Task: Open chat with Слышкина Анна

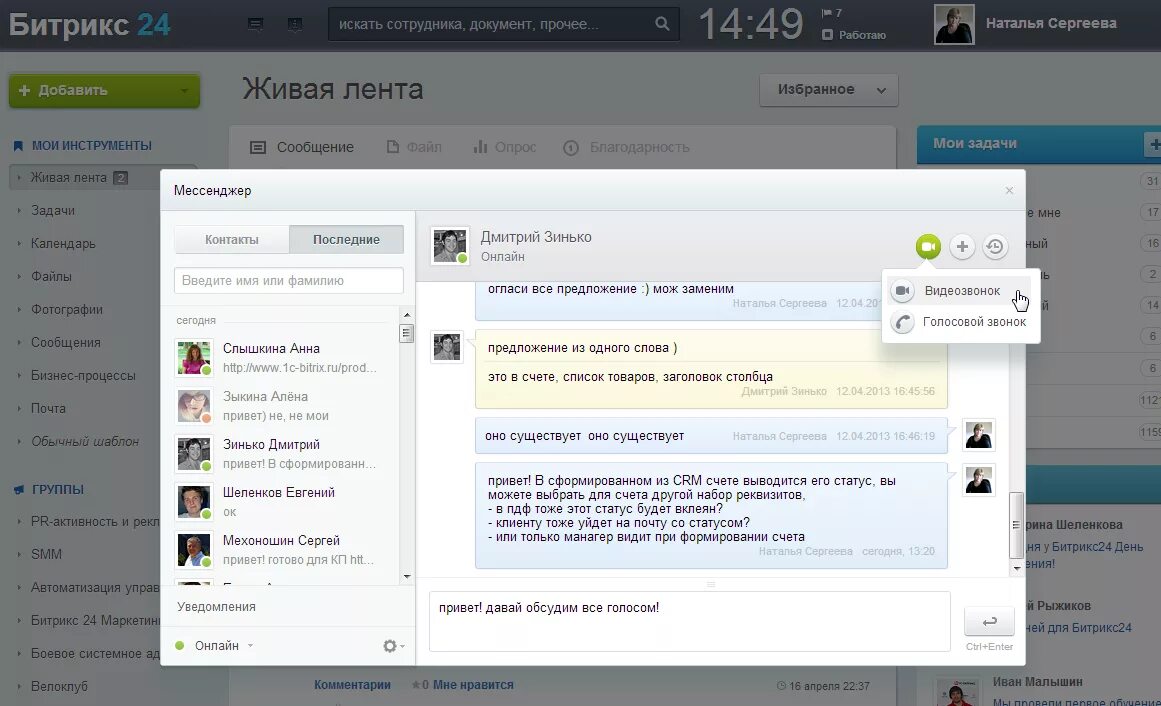Action: pos(286,358)
